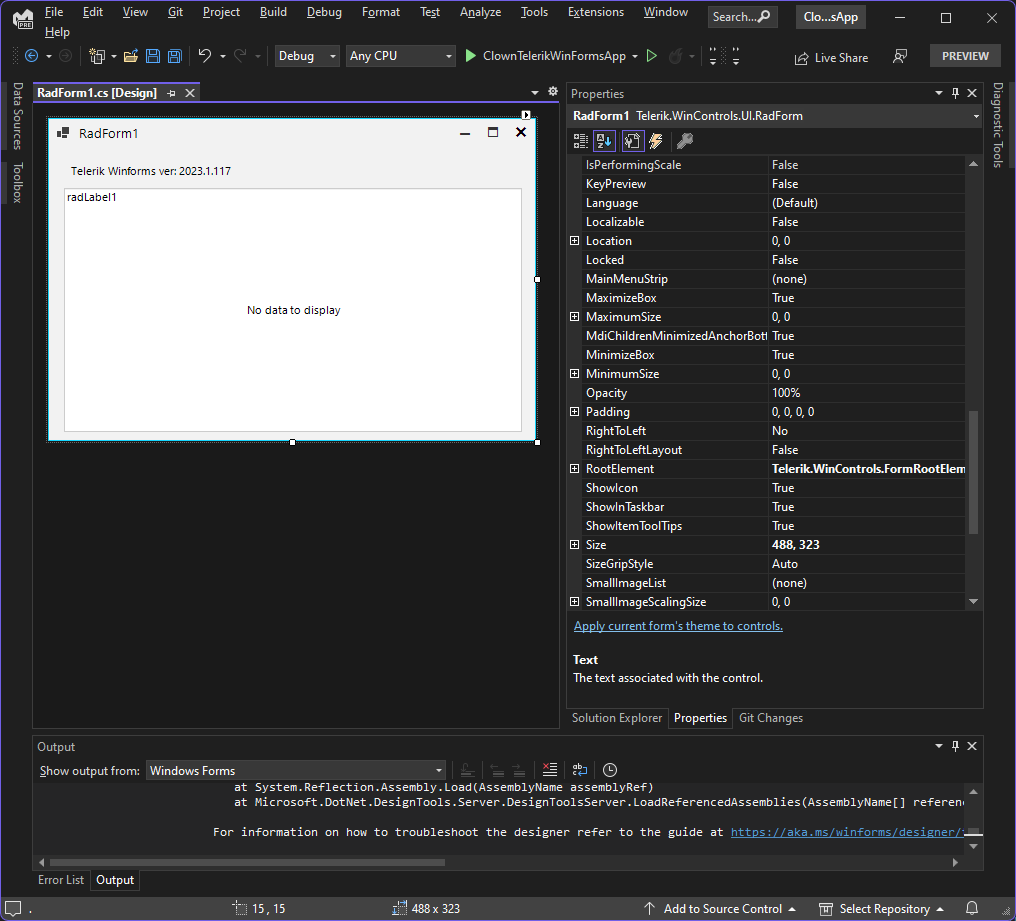The image size is (1016, 921).
Task: Switch to the Solution Explorer tab
Action: (x=616, y=718)
